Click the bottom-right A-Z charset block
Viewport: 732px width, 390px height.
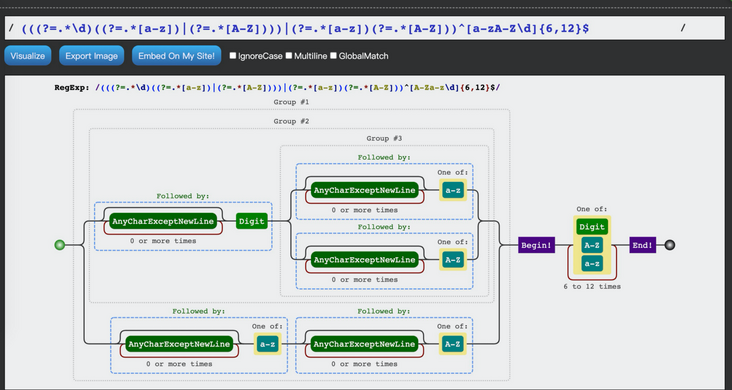tap(453, 344)
